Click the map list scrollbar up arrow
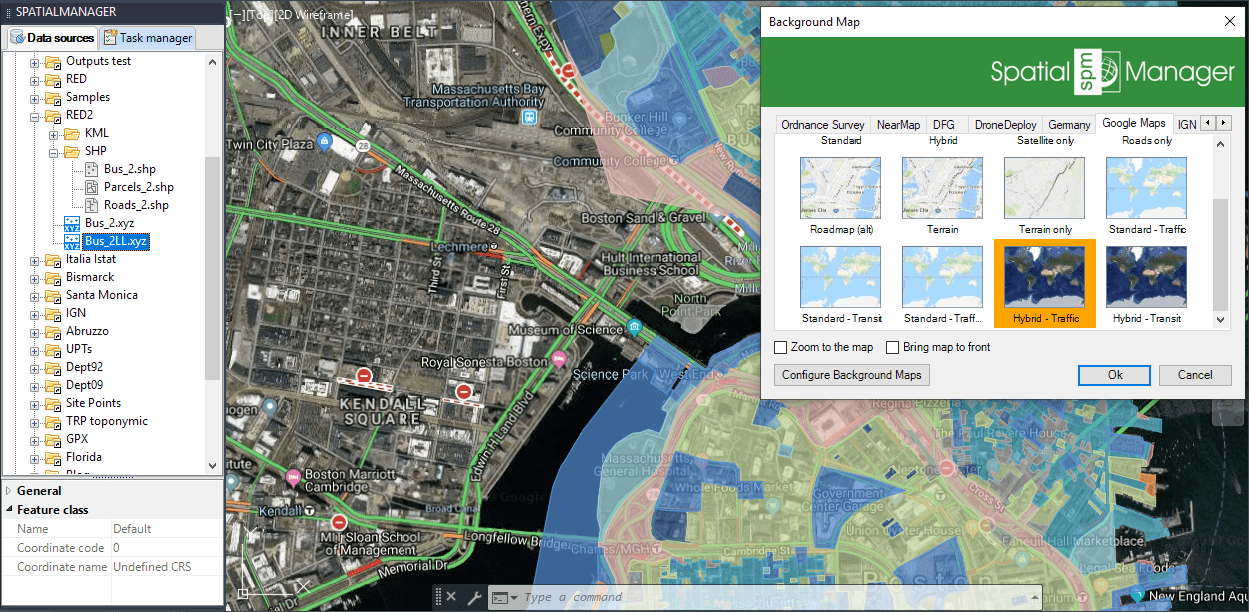 (x=1220, y=144)
